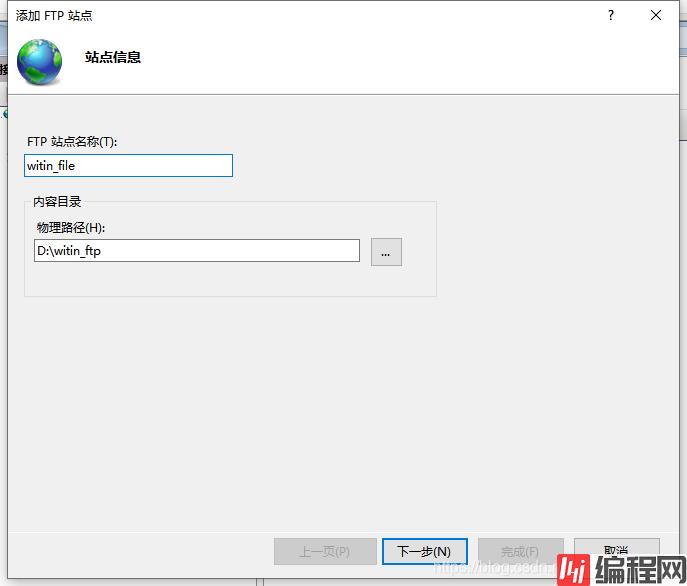Click the 站点信息 heading text

(x=113, y=57)
